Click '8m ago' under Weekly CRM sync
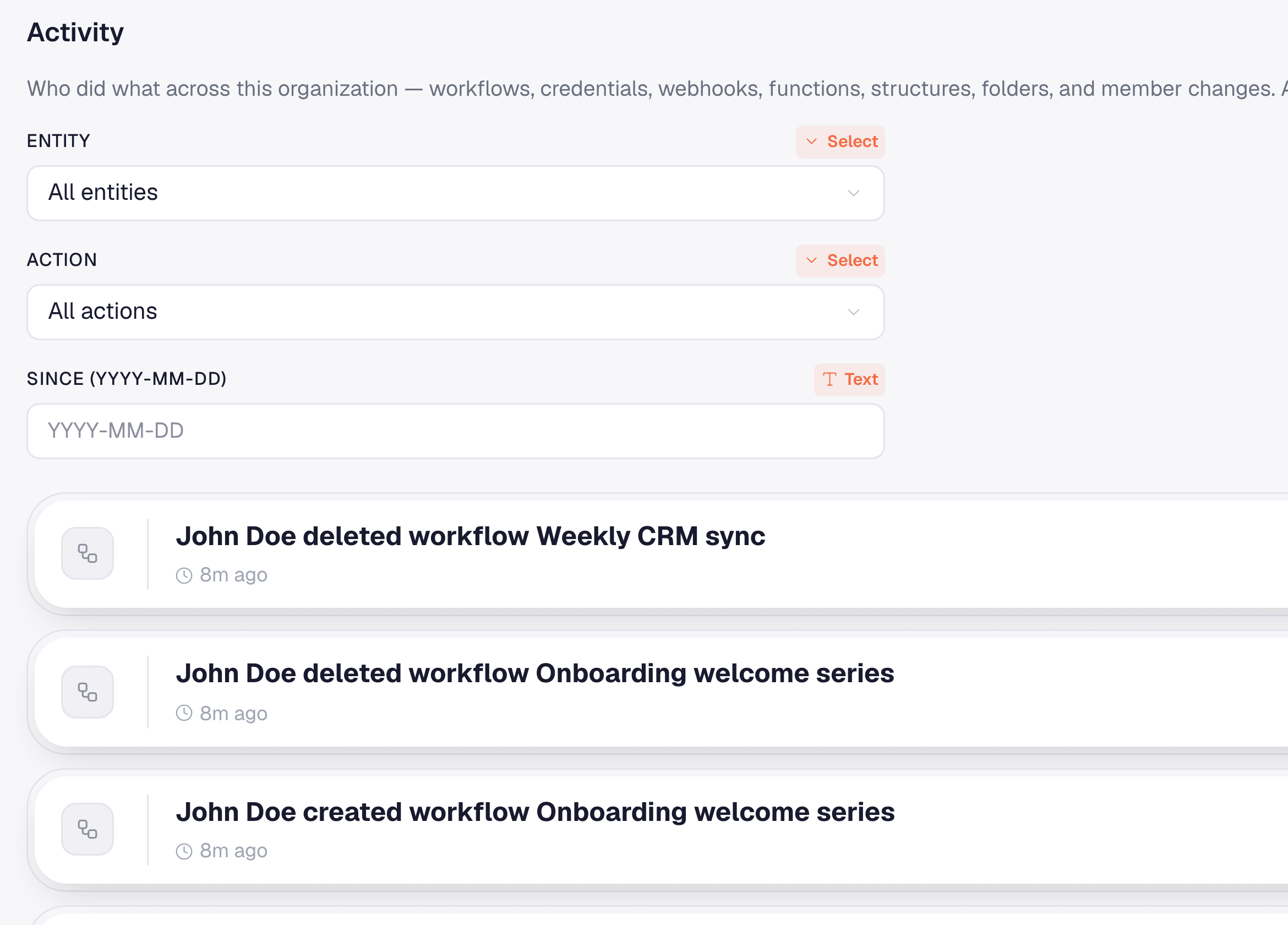Image resolution: width=1288 pixels, height=925 pixels. pyautogui.click(x=233, y=575)
